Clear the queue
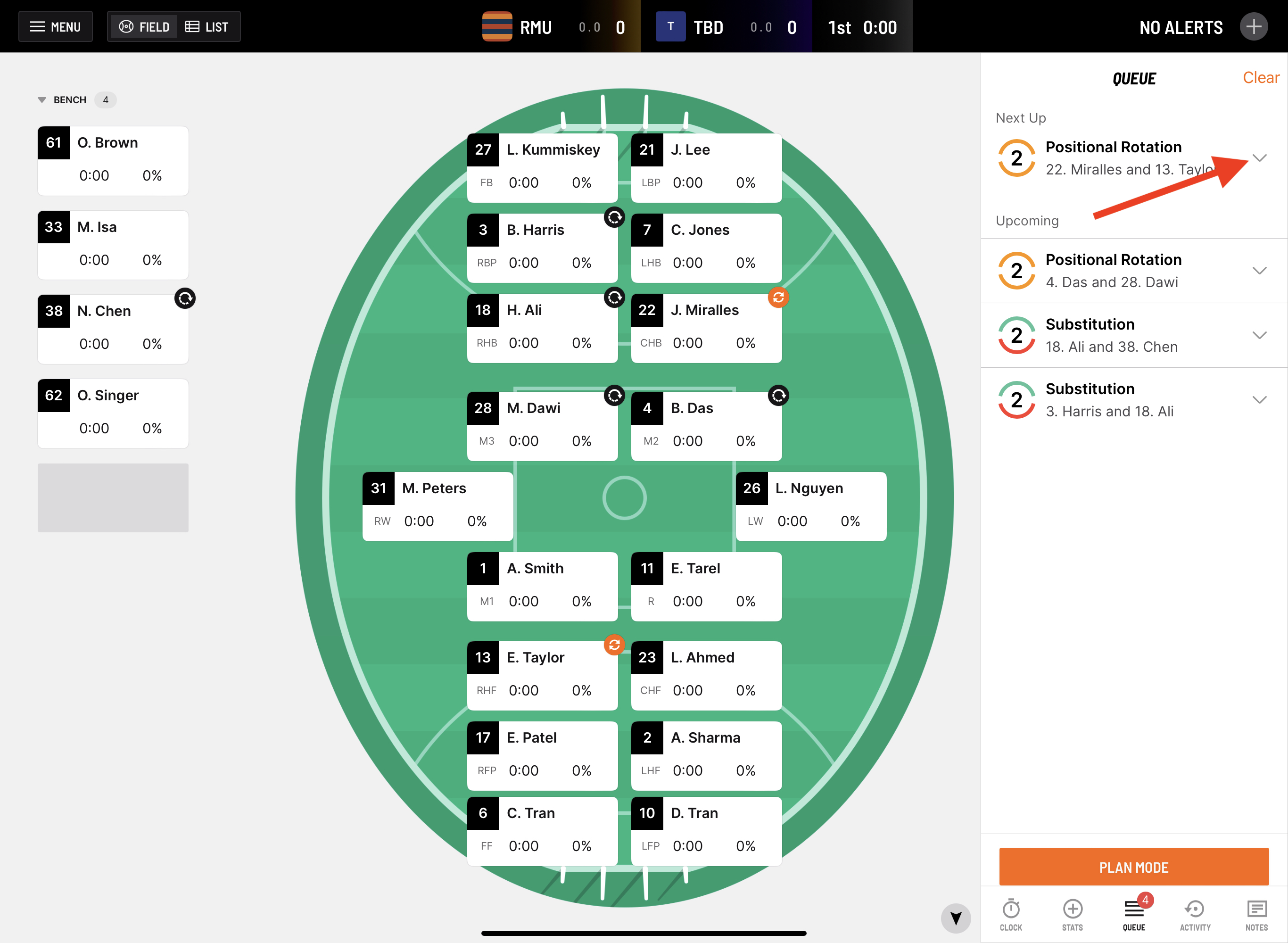Viewport: 1288px width, 943px height. tap(1260, 78)
